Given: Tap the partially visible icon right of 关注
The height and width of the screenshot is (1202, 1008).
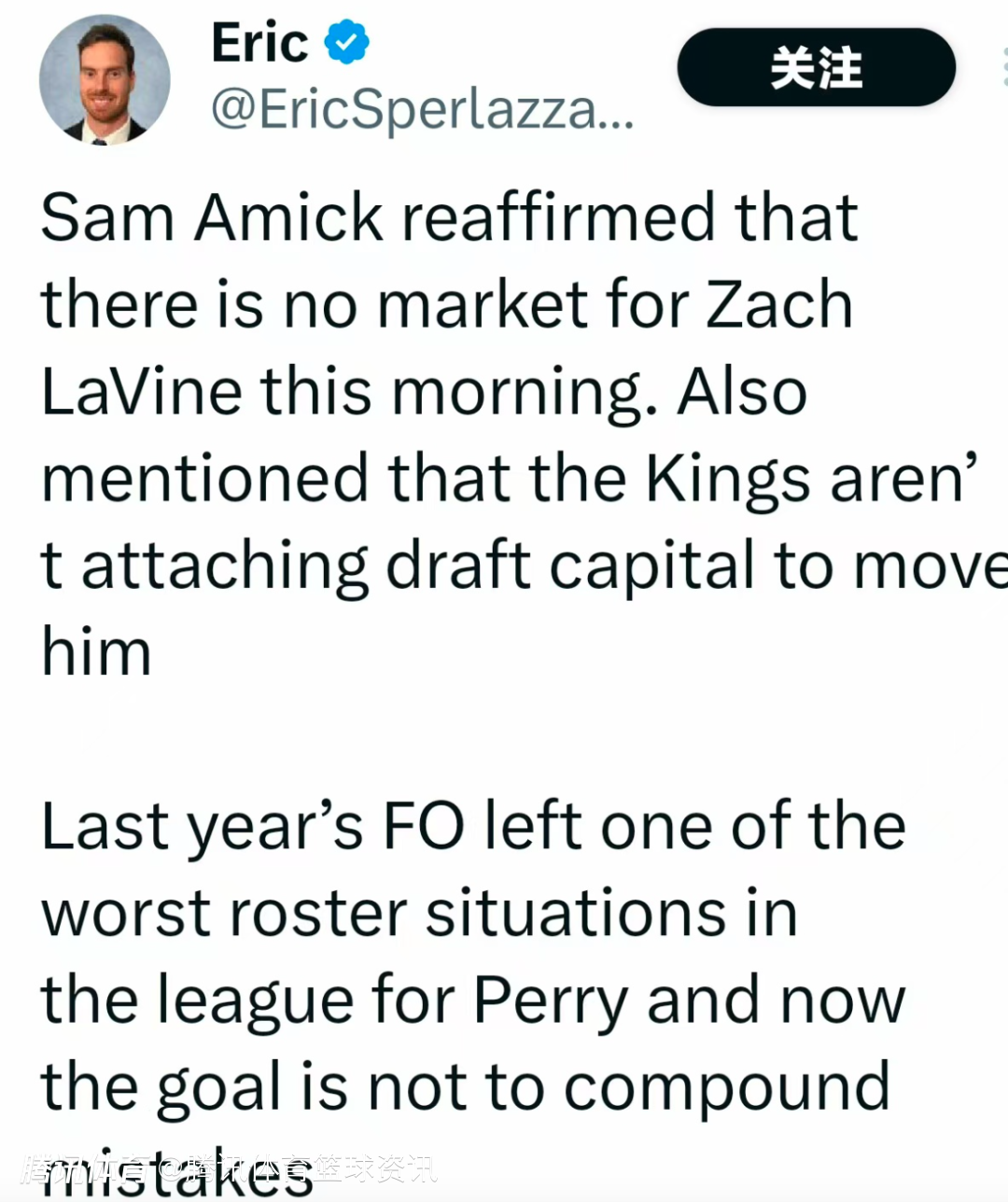Looking at the screenshot, I should pos(1001,67).
